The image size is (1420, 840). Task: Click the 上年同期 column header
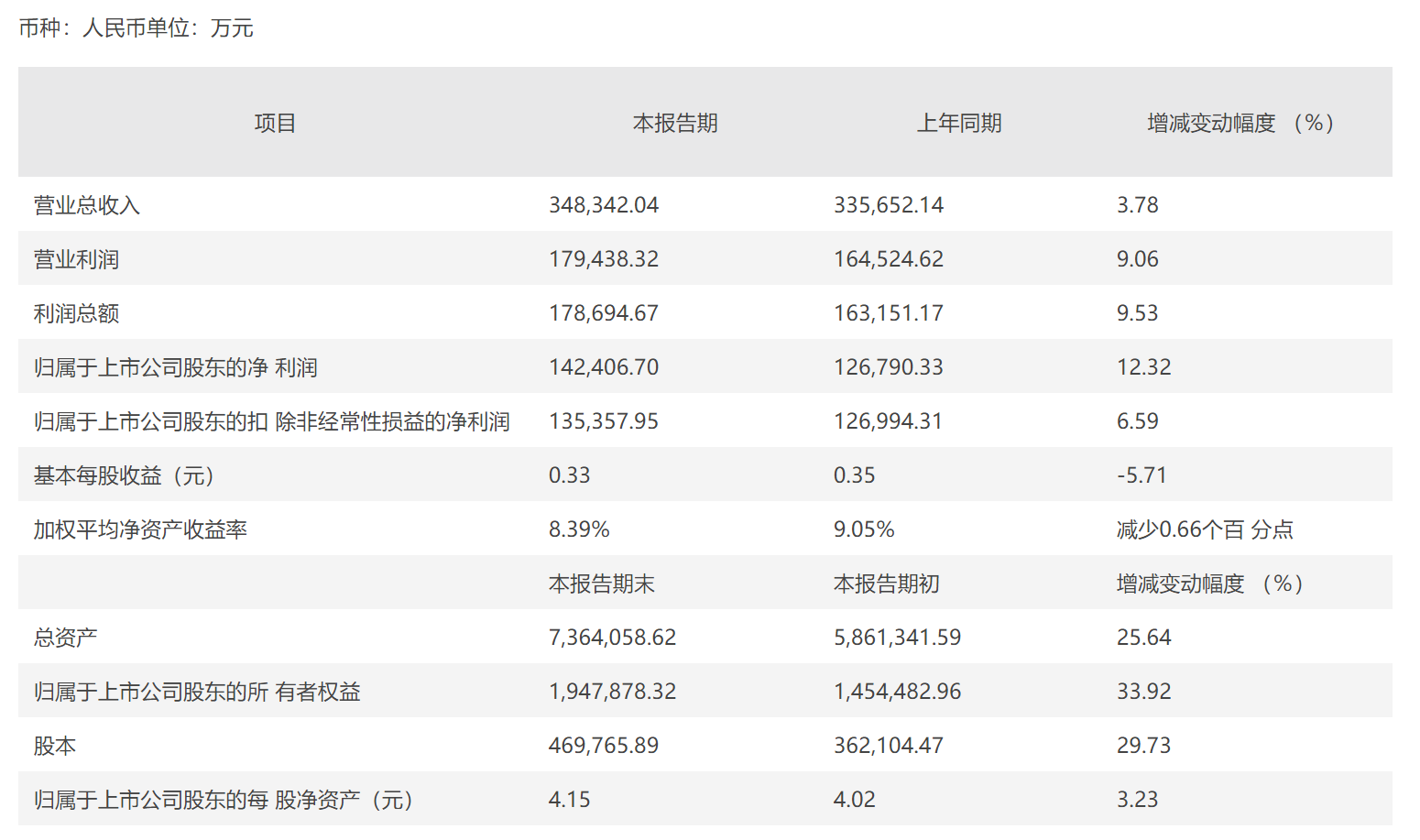pos(959,123)
